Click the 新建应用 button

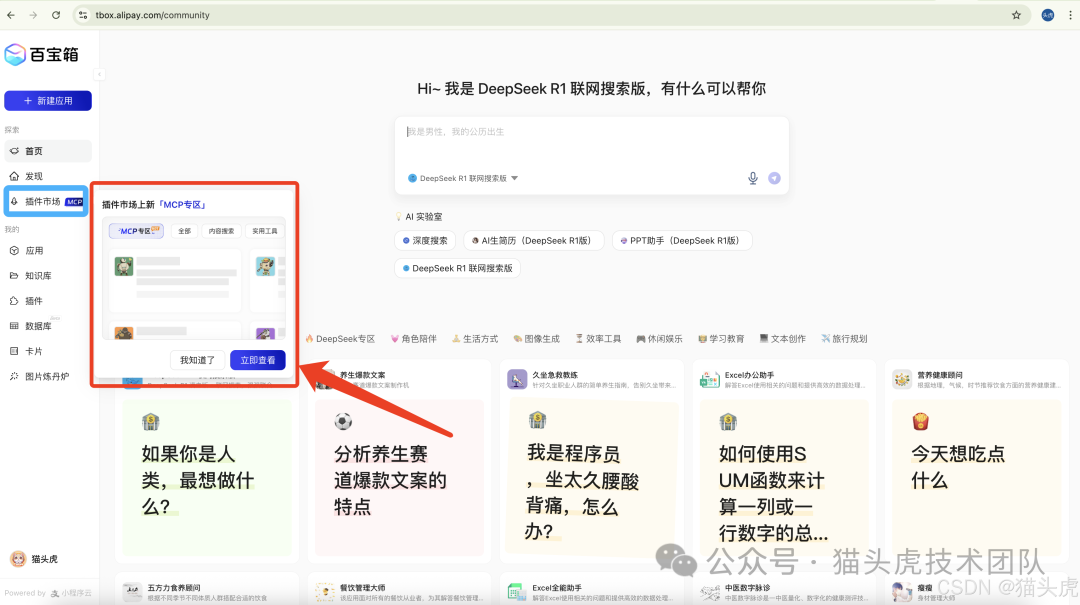pos(48,101)
